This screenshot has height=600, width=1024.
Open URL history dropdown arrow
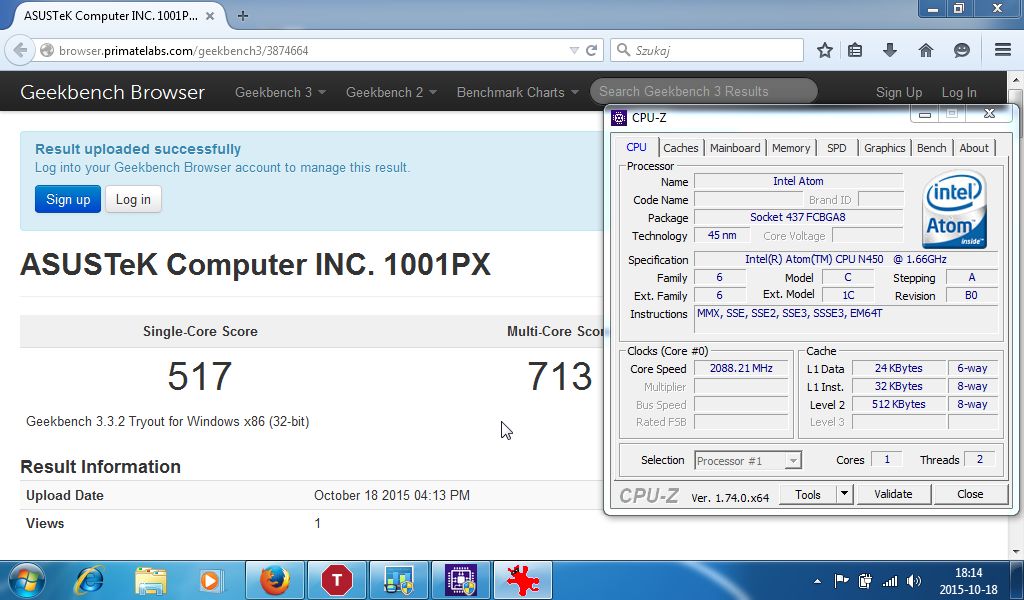574,50
